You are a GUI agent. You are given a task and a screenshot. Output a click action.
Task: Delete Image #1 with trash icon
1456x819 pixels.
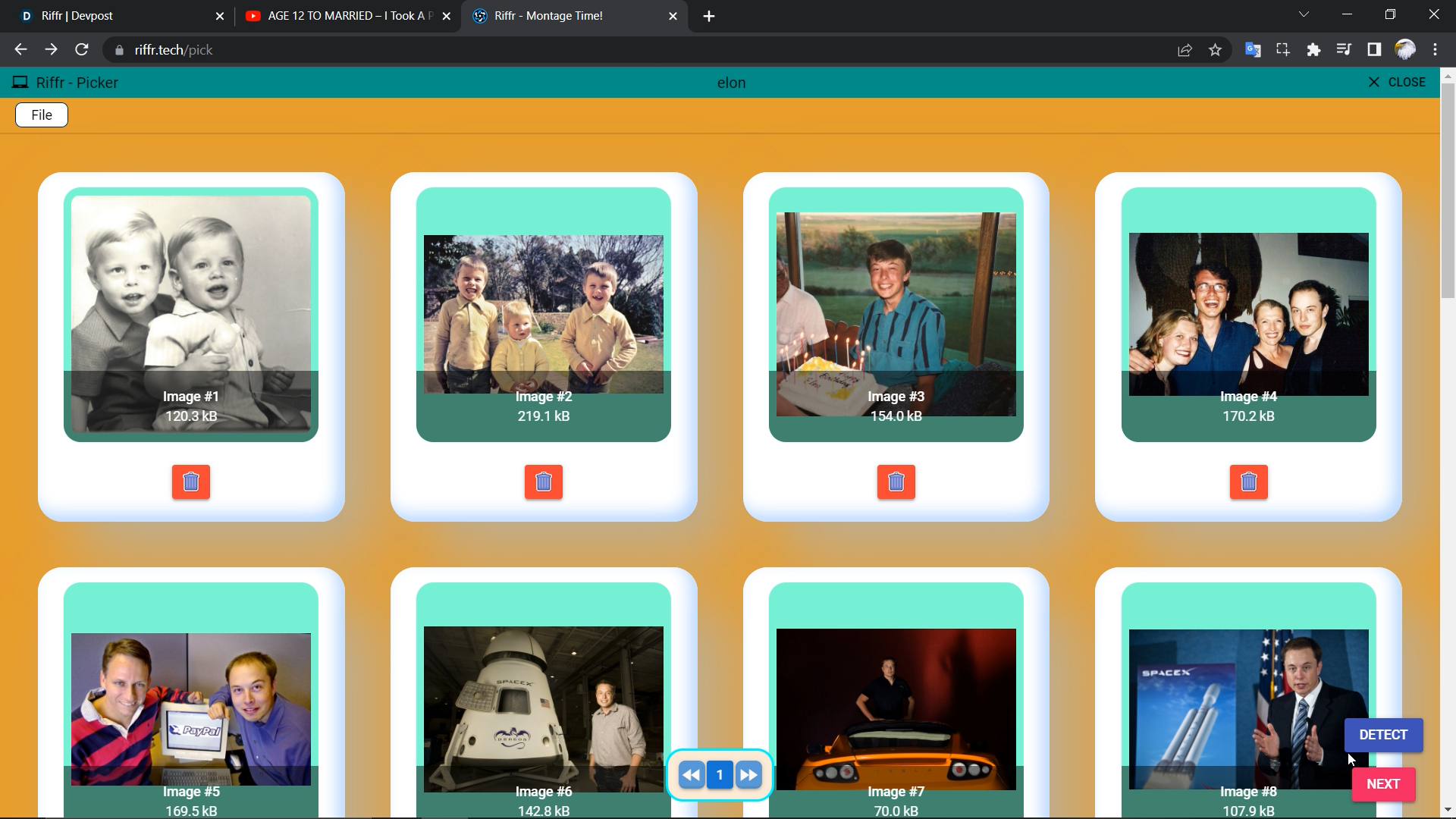click(x=191, y=482)
